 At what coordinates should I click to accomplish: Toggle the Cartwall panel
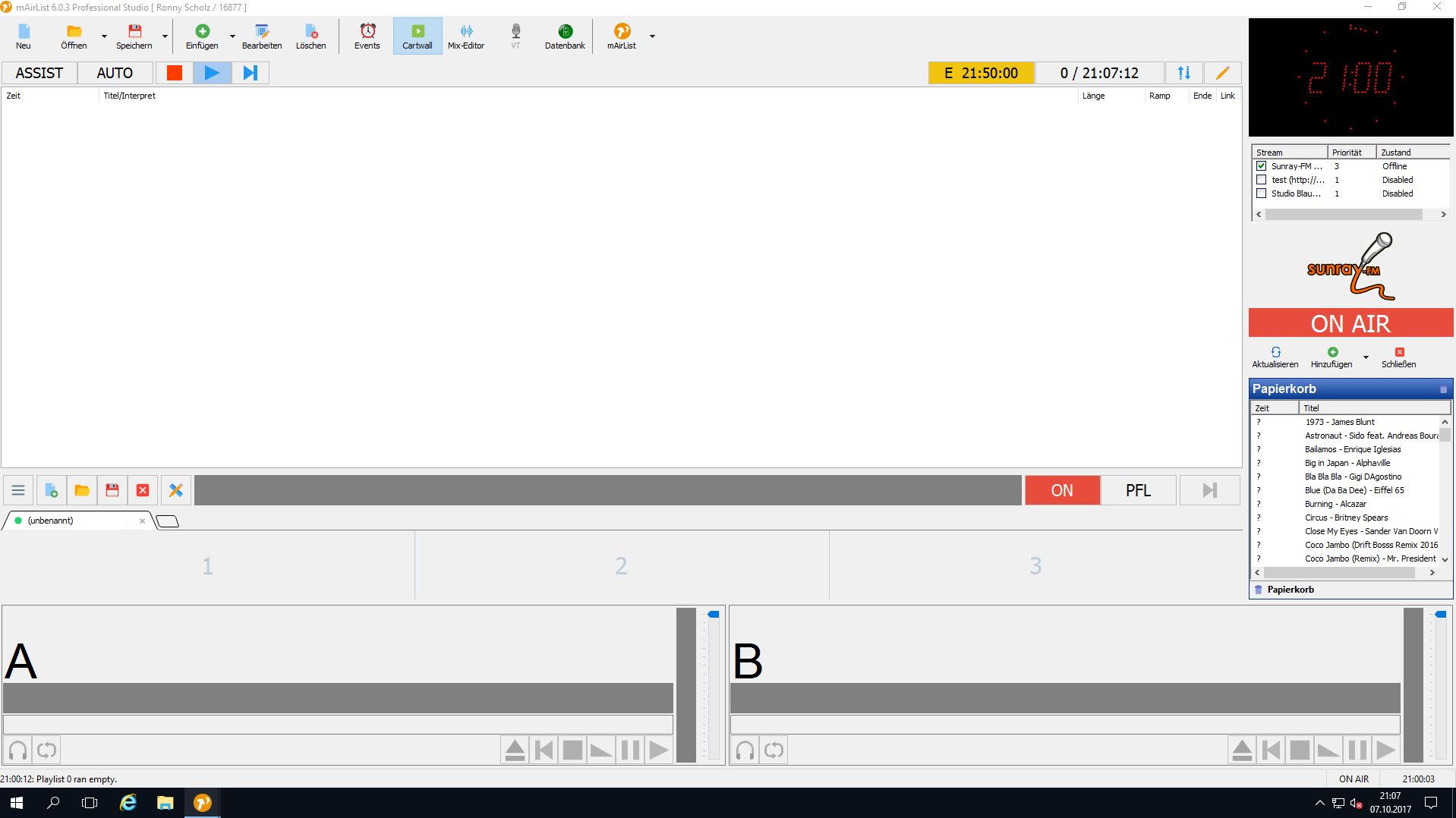click(417, 36)
